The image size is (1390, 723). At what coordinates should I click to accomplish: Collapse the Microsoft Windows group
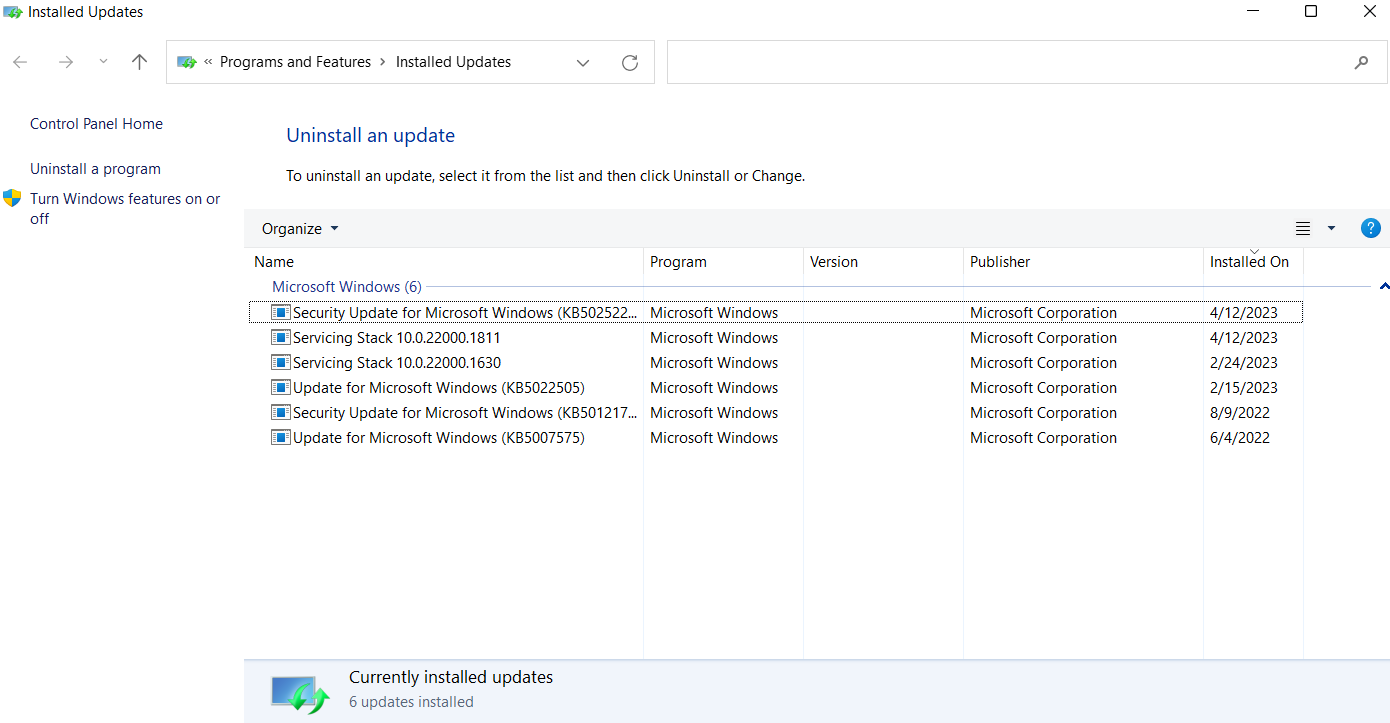point(1384,287)
